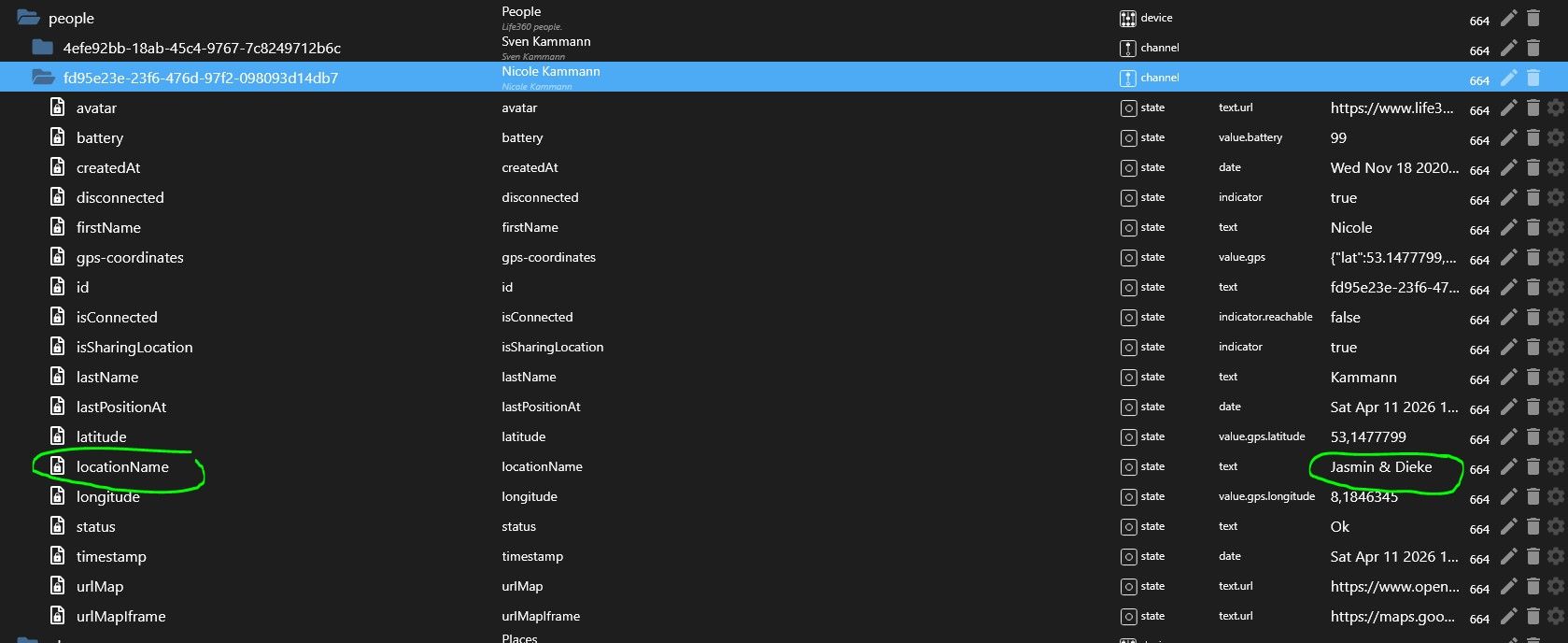
Task: Open settings gear for latitude state
Action: (1555, 437)
